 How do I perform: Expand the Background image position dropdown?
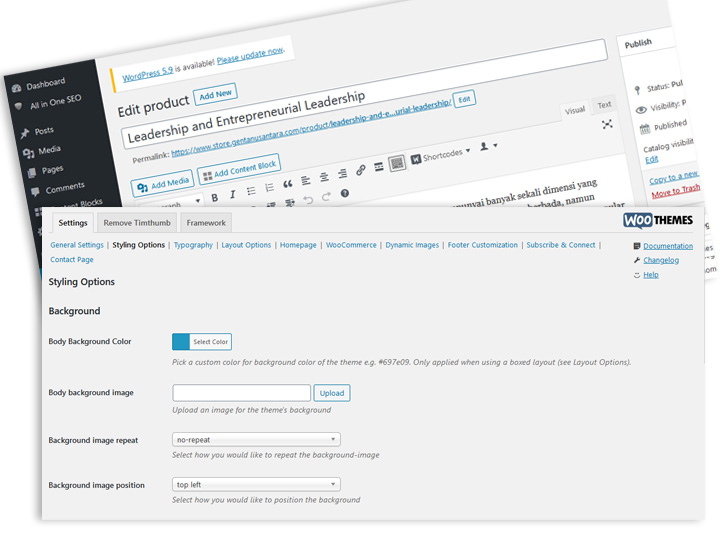[256, 485]
